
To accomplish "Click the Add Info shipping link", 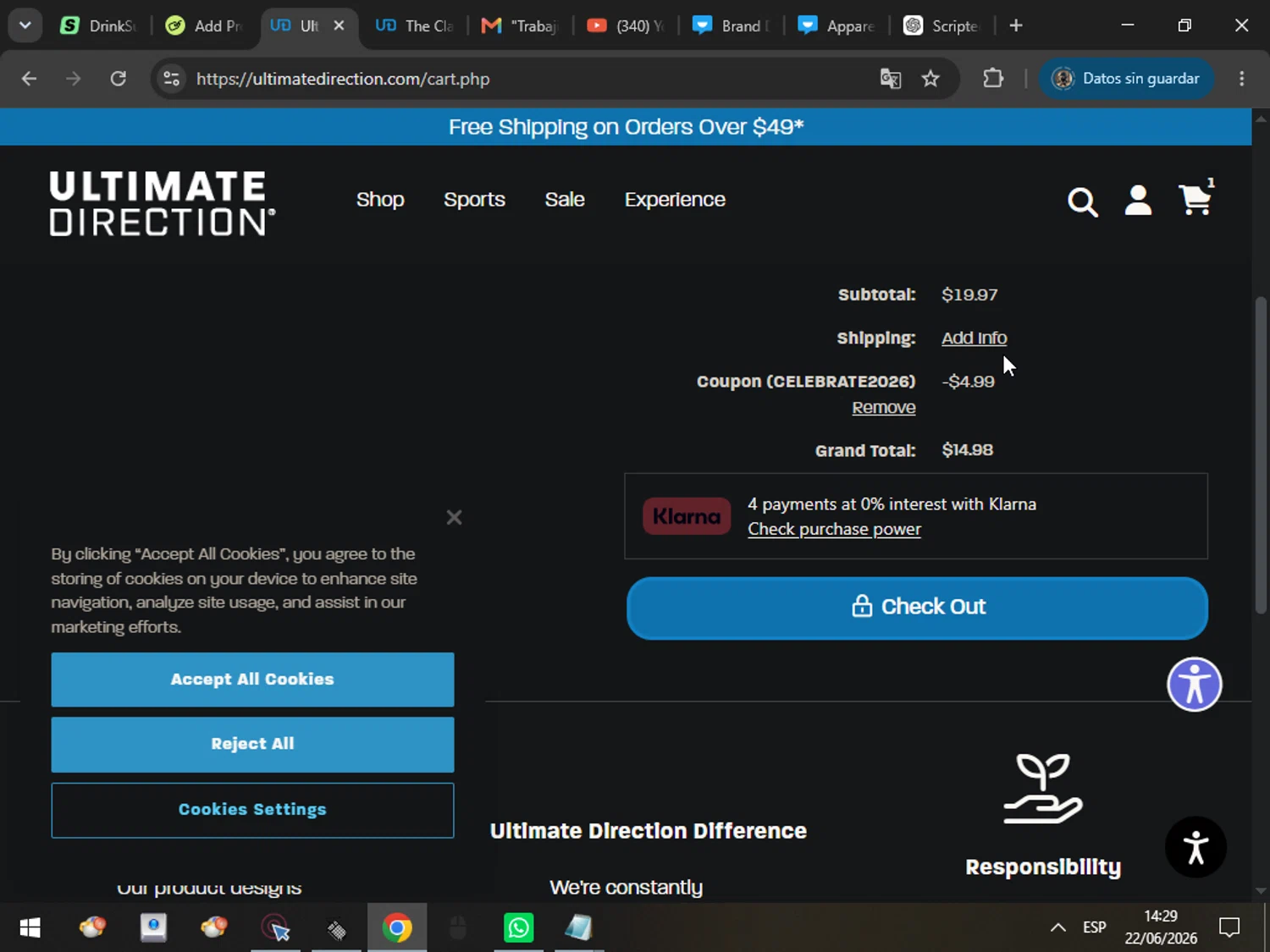I will coord(974,338).
